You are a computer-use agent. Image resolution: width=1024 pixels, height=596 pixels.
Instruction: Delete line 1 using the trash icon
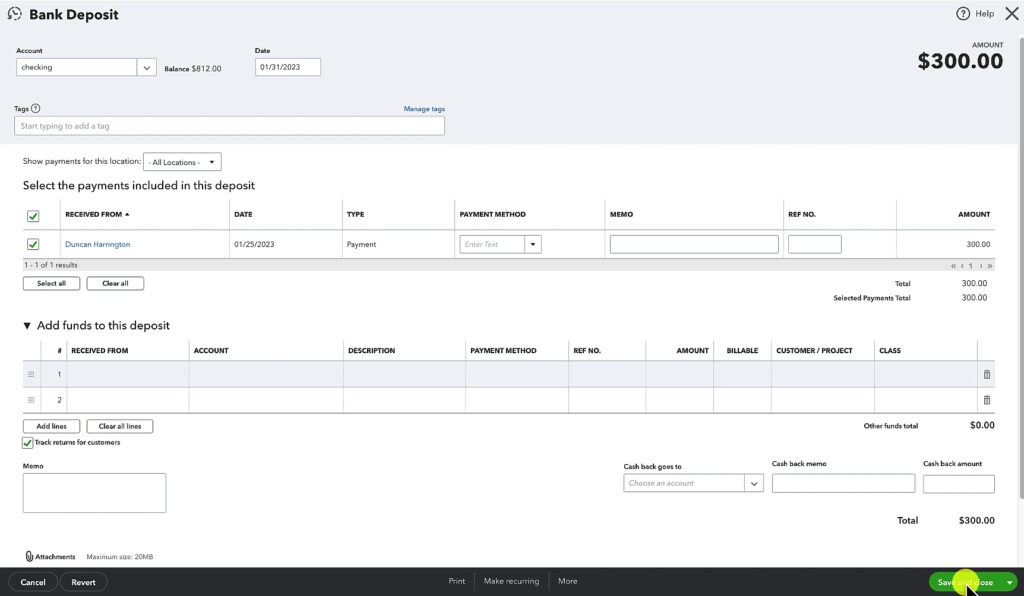987,373
